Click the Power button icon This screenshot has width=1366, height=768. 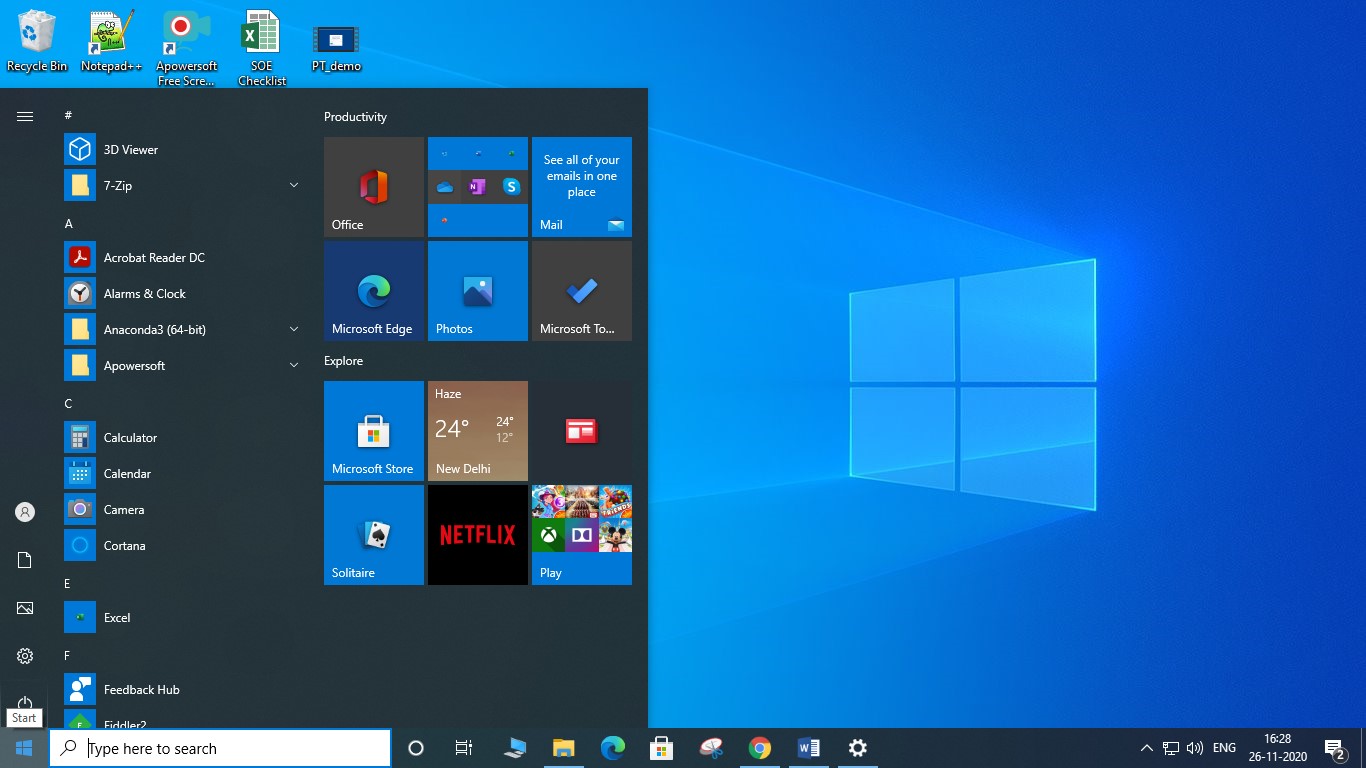point(25,703)
